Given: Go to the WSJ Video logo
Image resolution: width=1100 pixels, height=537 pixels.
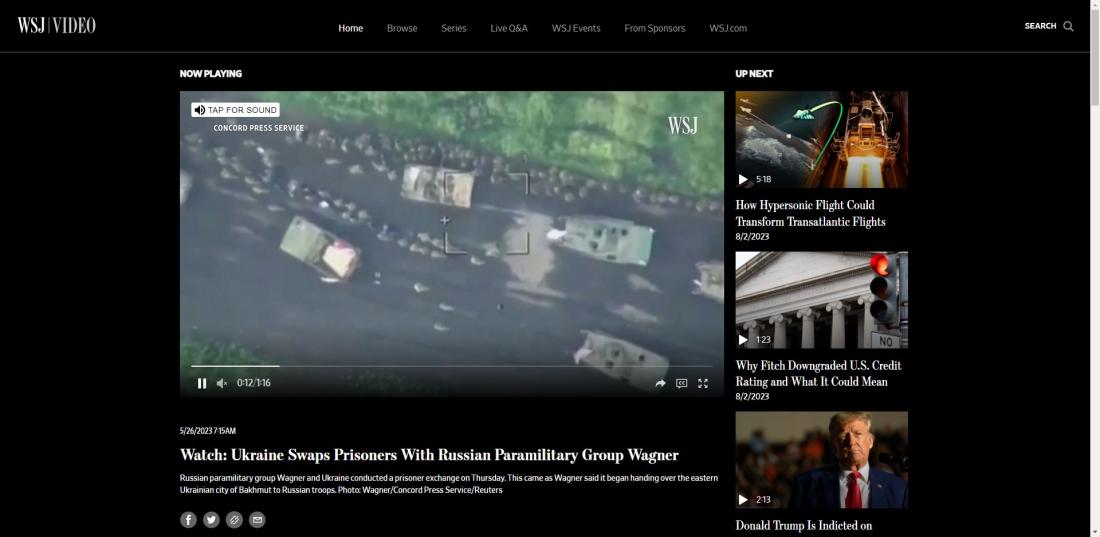Looking at the screenshot, I should pos(57,26).
